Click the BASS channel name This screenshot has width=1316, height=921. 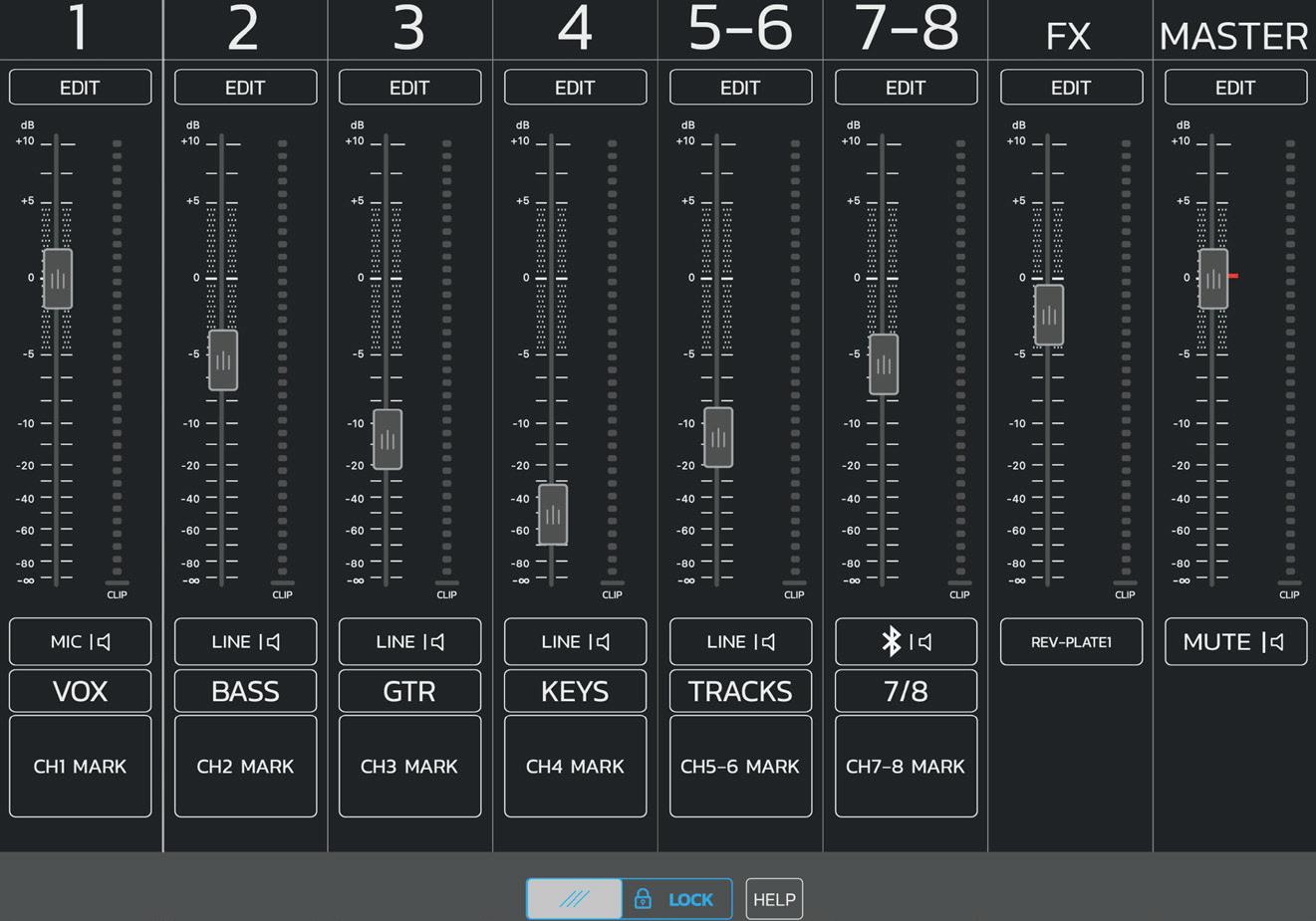[246, 691]
